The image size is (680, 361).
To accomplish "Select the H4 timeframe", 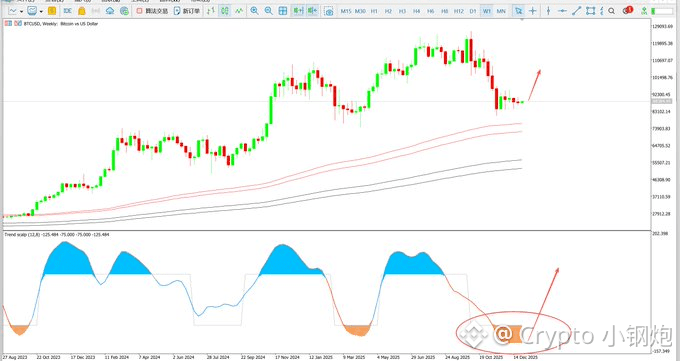I will (416, 11).
